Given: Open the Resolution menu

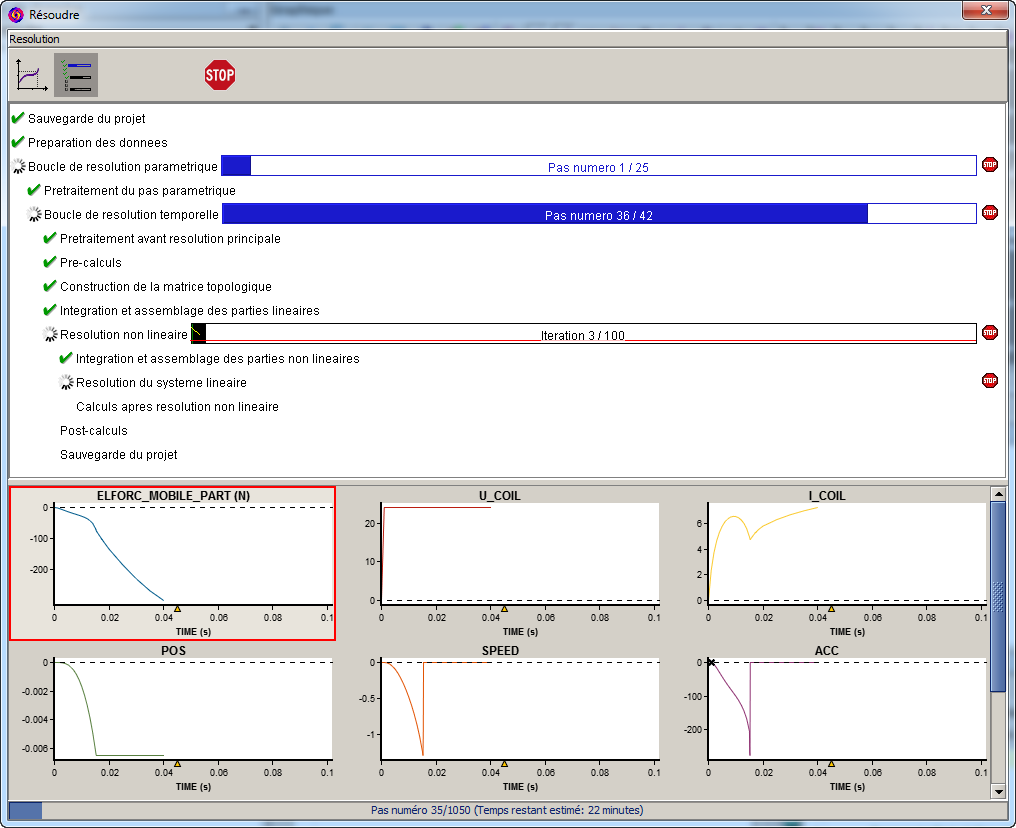Looking at the screenshot, I should tap(35, 39).
